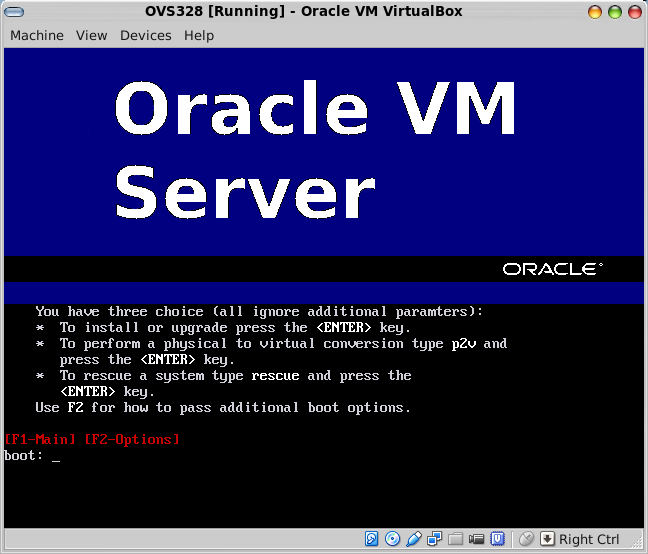Close the VirtualBox window with red button
This screenshot has height=554, width=648.
pyautogui.click(x=635, y=12)
